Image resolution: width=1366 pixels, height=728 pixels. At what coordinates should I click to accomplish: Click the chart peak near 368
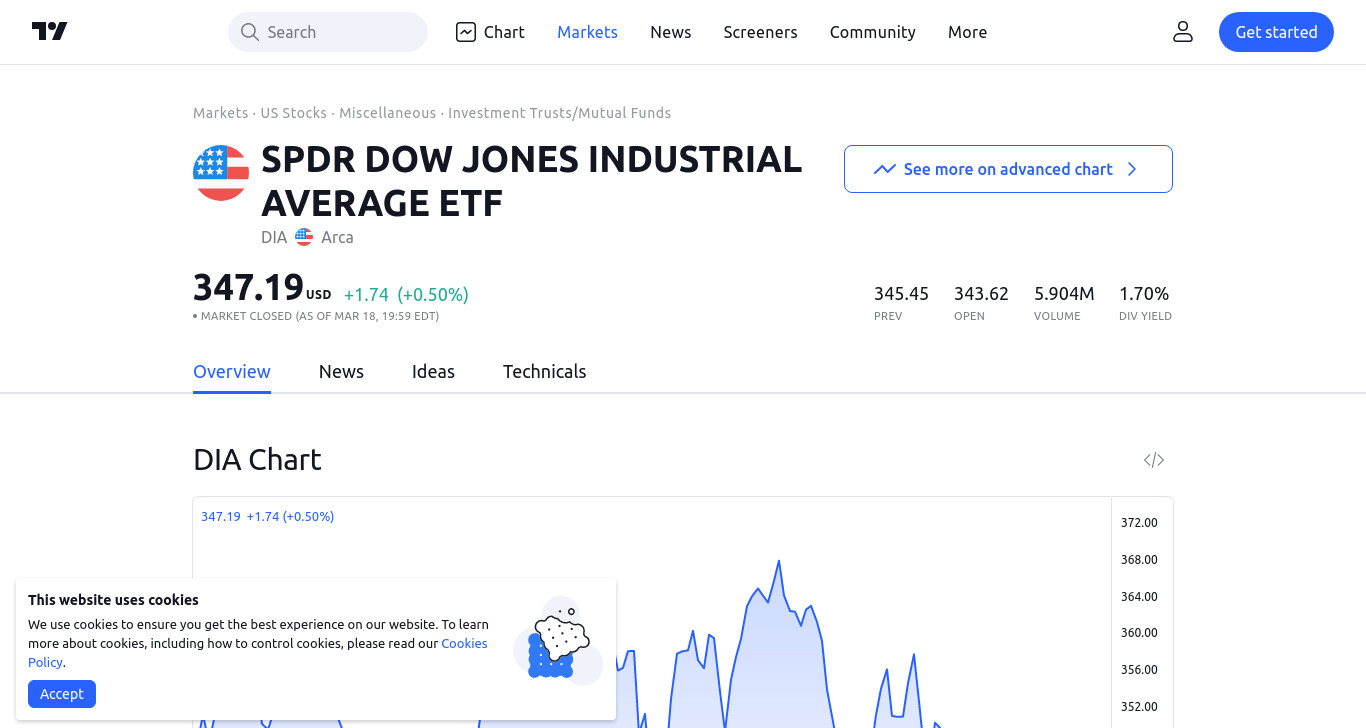point(778,563)
